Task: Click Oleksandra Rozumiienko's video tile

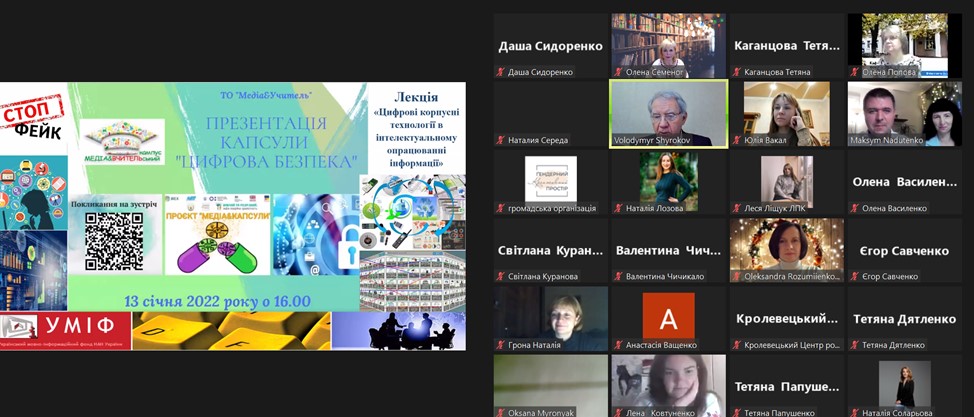Action: [786, 249]
